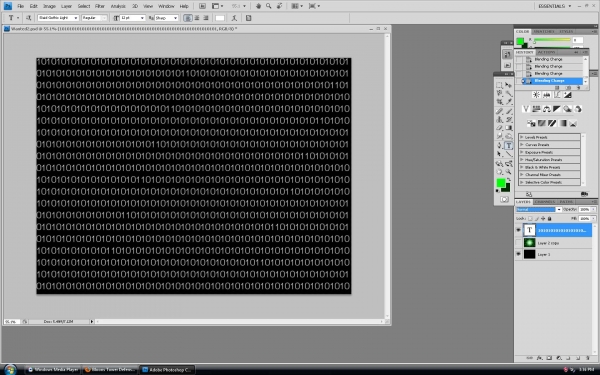The width and height of the screenshot is (600, 375).
Task: Select the Gradient tool
Action: click(x=509, y=128)
